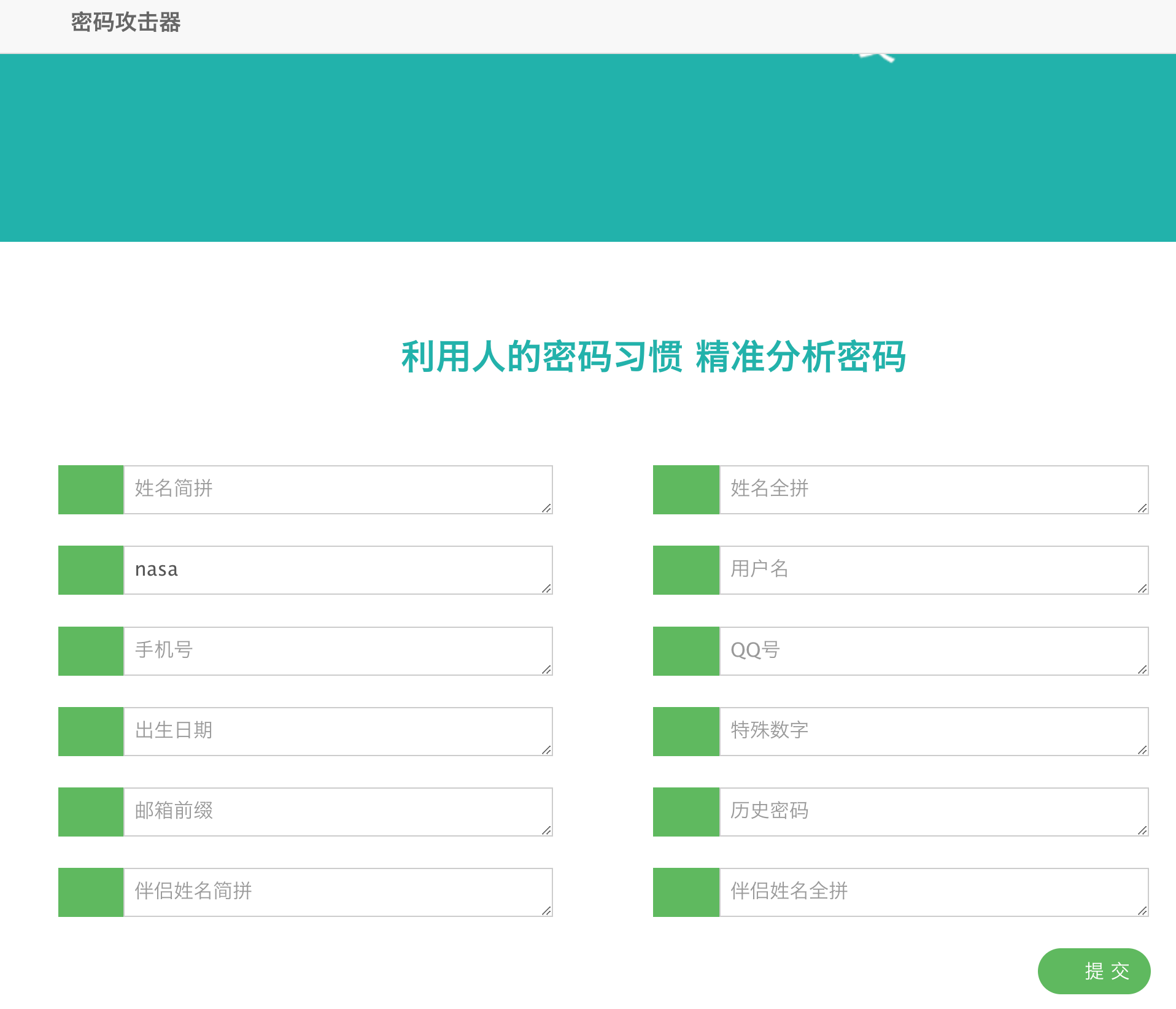Focus the 特殊数字 text box
Image resolution: width=1176 pixels, height=1009 pixels.
[933, 731]
